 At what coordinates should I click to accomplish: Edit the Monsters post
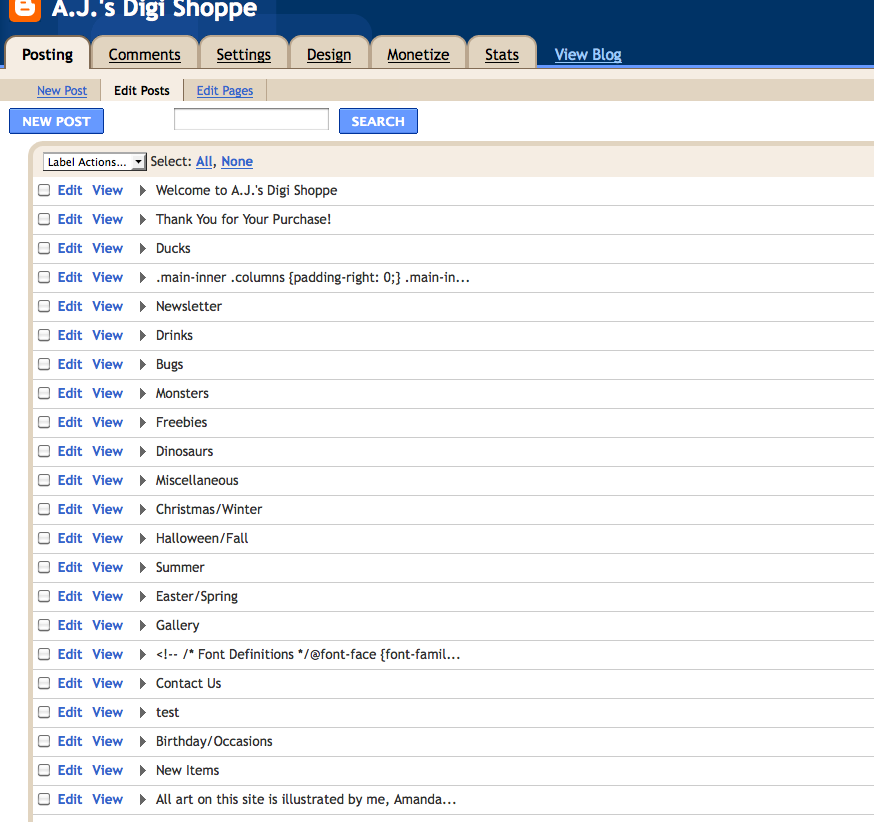click(x=70, y=393)
